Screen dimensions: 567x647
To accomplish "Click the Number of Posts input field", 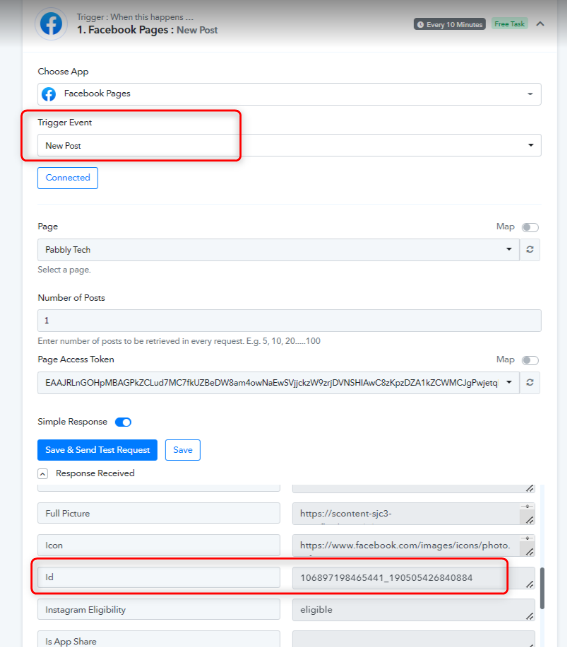I will (x=289, y=321).
